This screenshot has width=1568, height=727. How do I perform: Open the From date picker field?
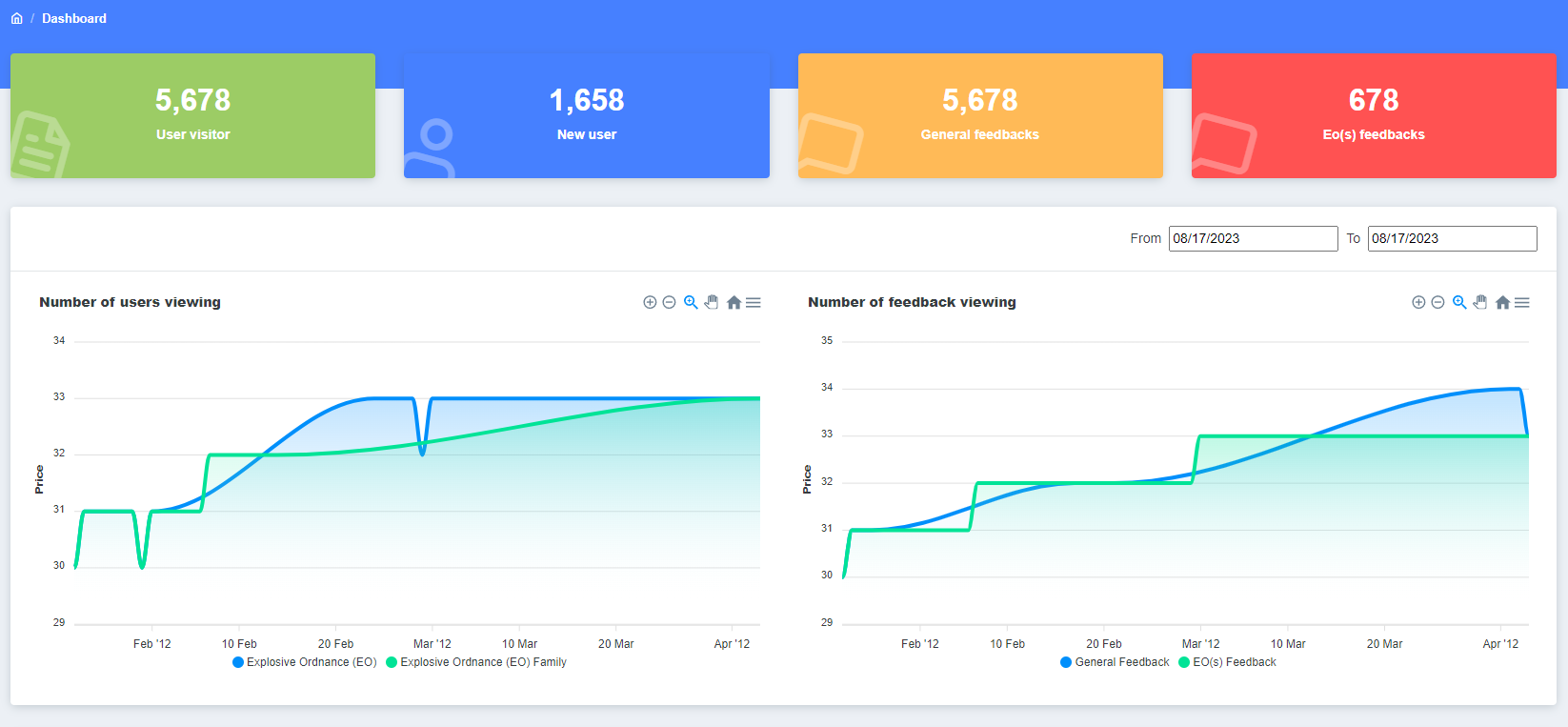pos(1253,238)
